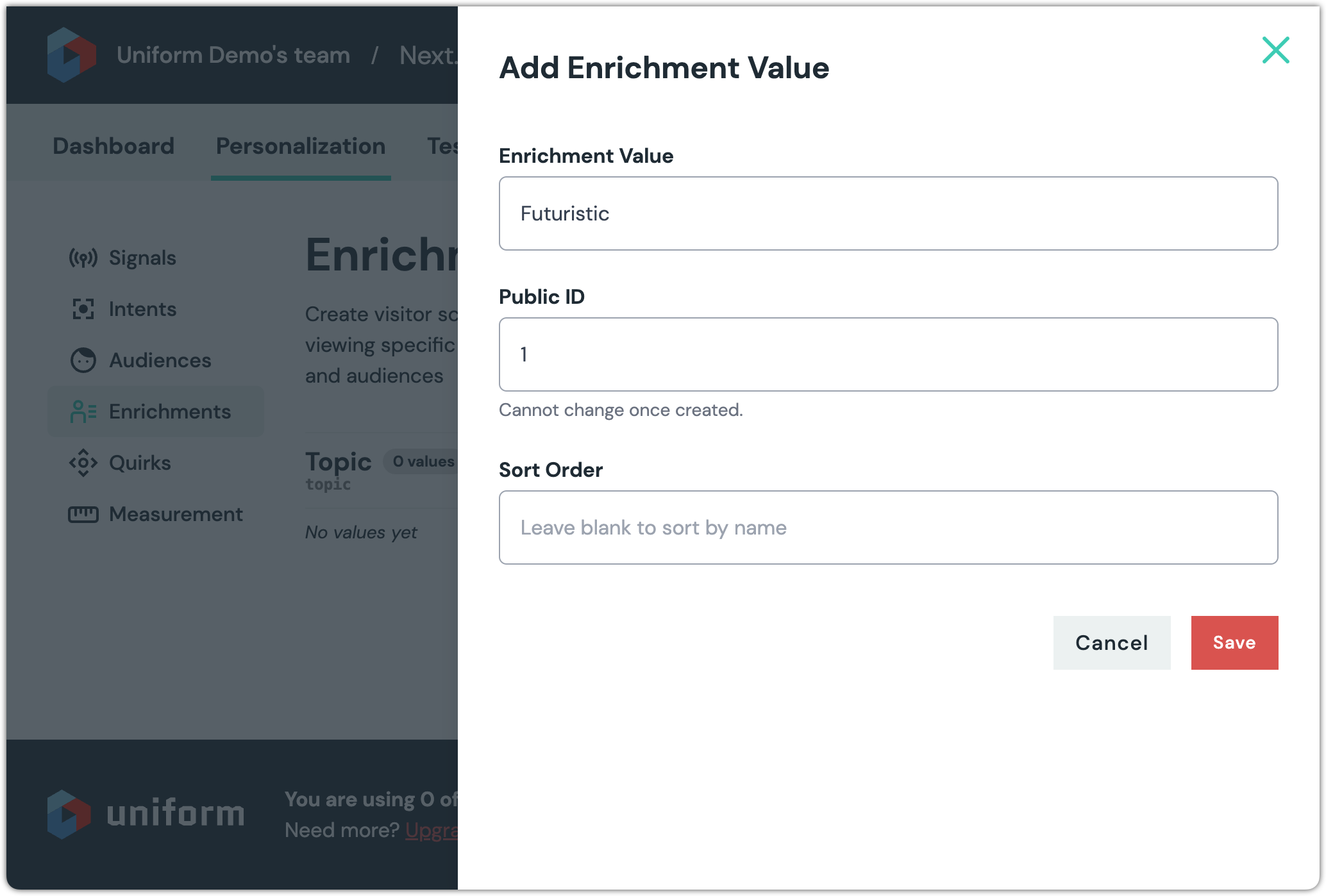Screen dimensions: 1326x896
Task: Click into the Sort Order field
Action: point(888,527)
